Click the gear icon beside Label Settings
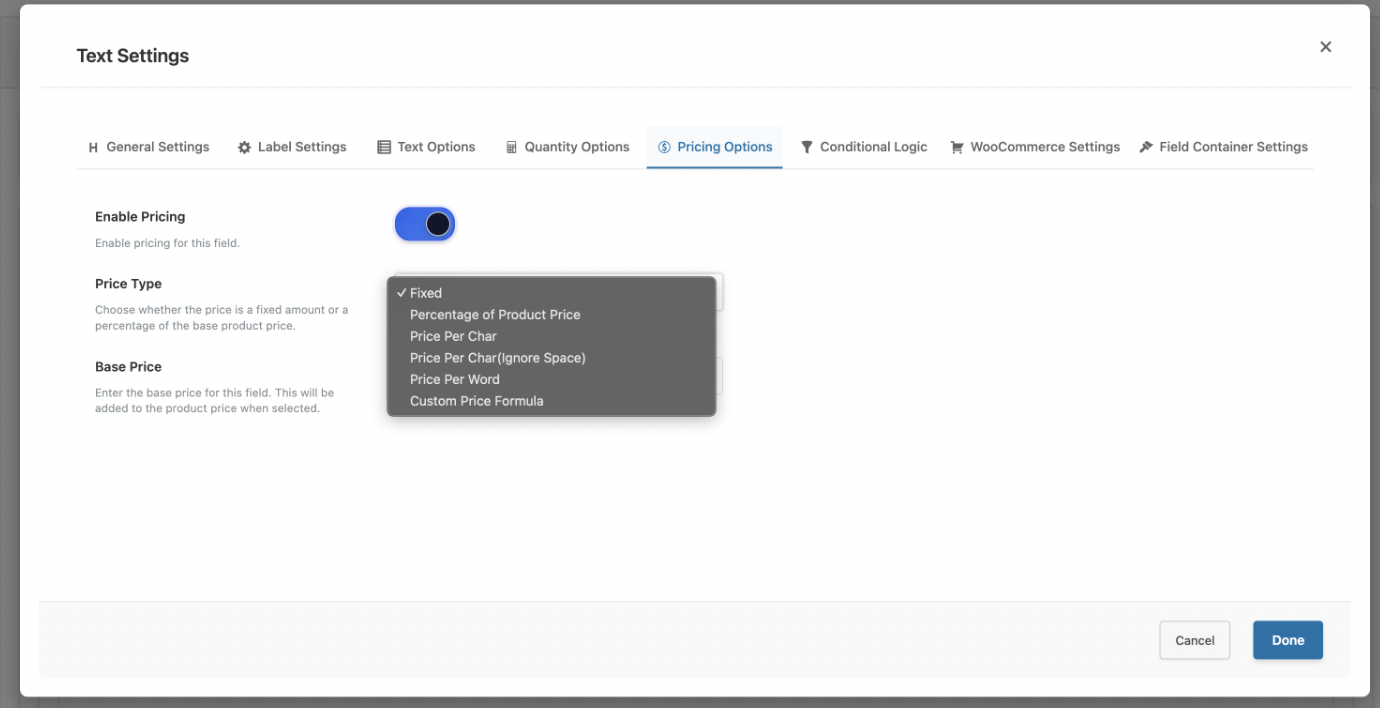Viewport: 1380px width, 708px height. [x=244, y=147]
